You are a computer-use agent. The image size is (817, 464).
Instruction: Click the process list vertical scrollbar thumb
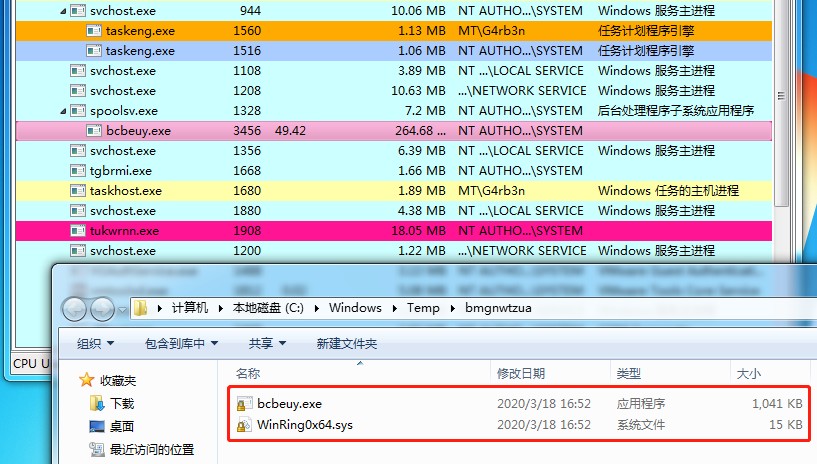coord(781,103)
